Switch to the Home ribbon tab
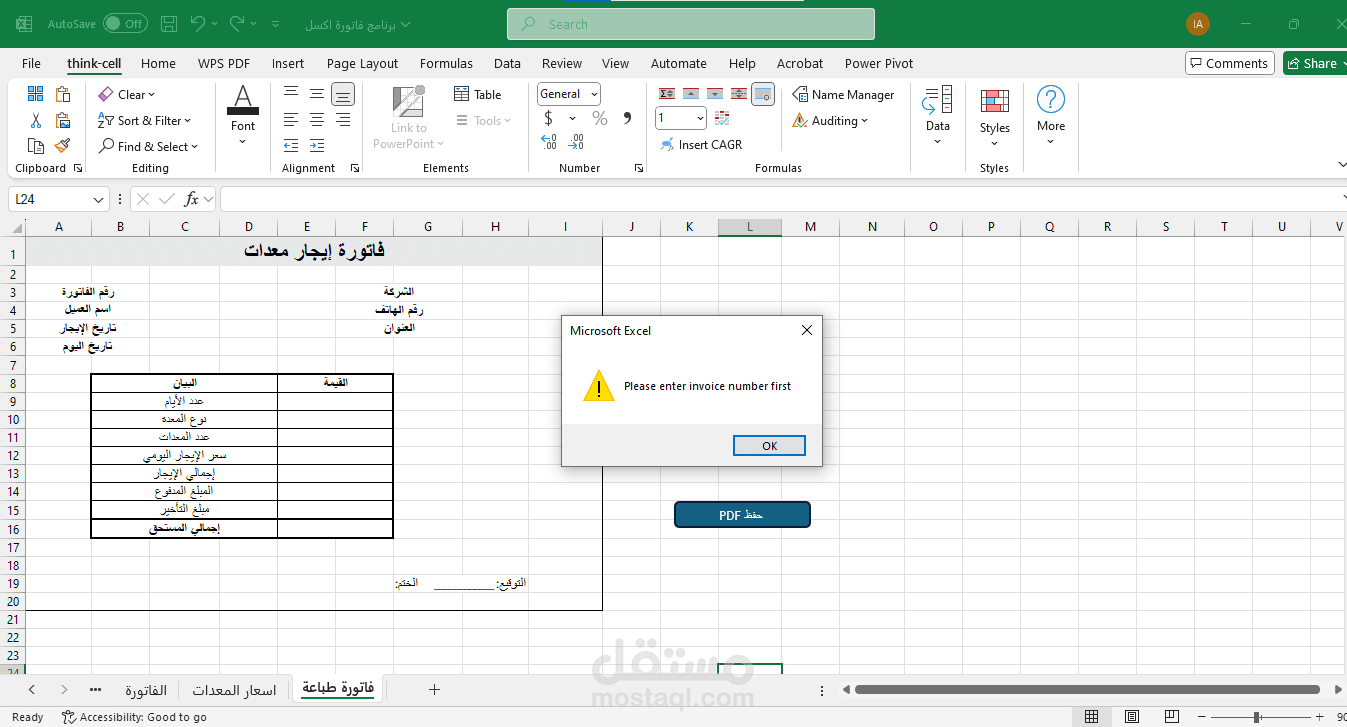The height and width of the screenshot is (727, 1347). 158,63
